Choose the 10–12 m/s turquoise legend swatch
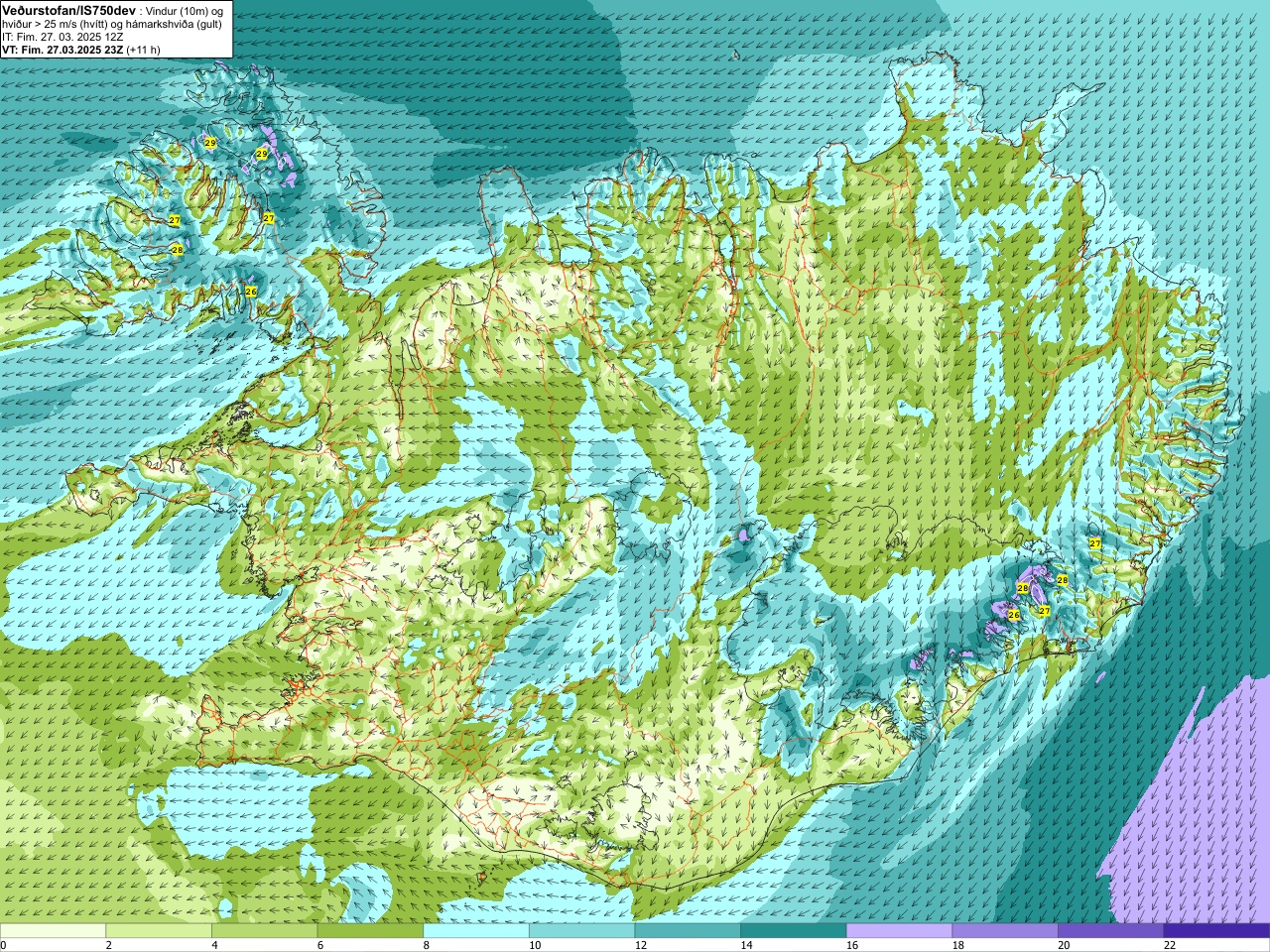The width and height of the screenshot is (1270, 952). (x=581, y=931)
